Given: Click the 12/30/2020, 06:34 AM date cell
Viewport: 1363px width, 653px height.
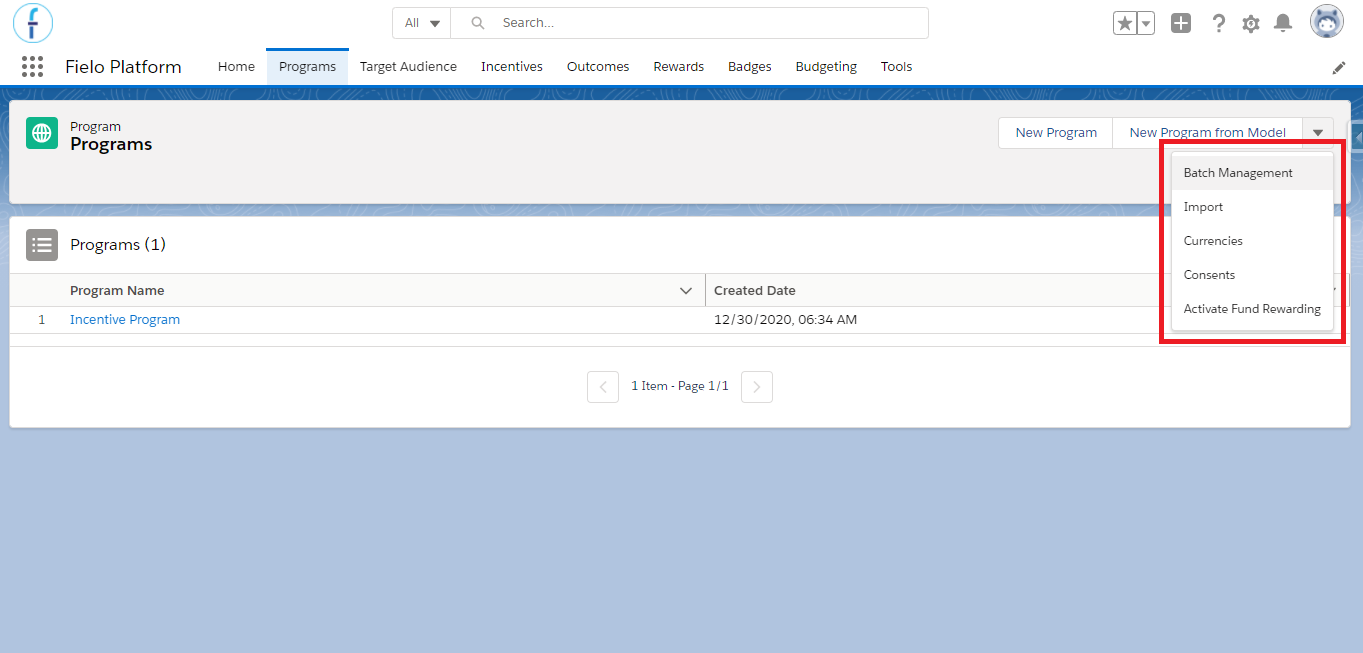Looking at the screenshot, I should point(786,320).
